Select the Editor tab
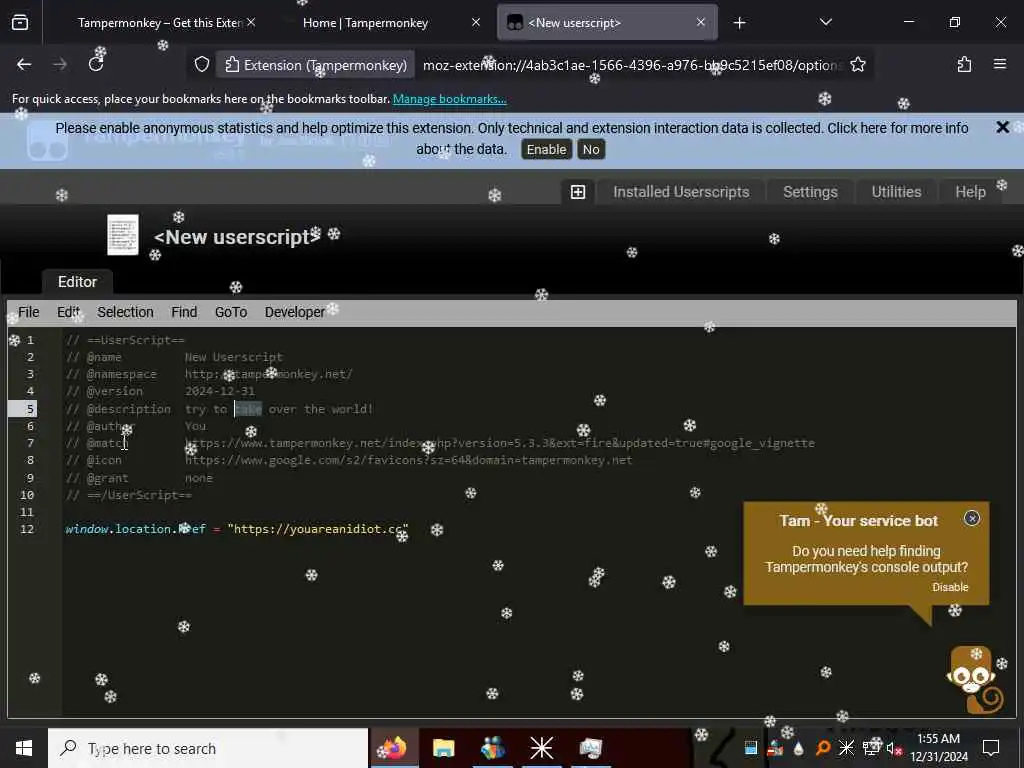Screen dimensions: 1024x768 (x=77, y=282)
